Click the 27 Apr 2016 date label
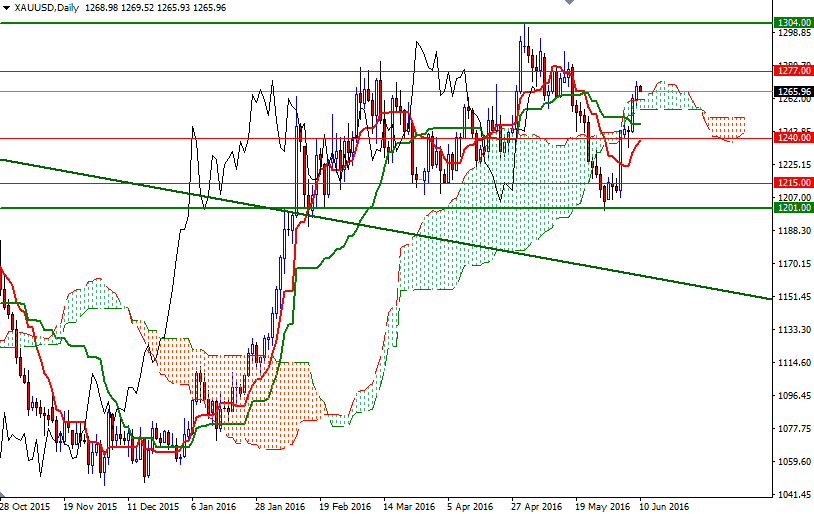Viewport: 814px width, 514px height. (x=536, y=506)
